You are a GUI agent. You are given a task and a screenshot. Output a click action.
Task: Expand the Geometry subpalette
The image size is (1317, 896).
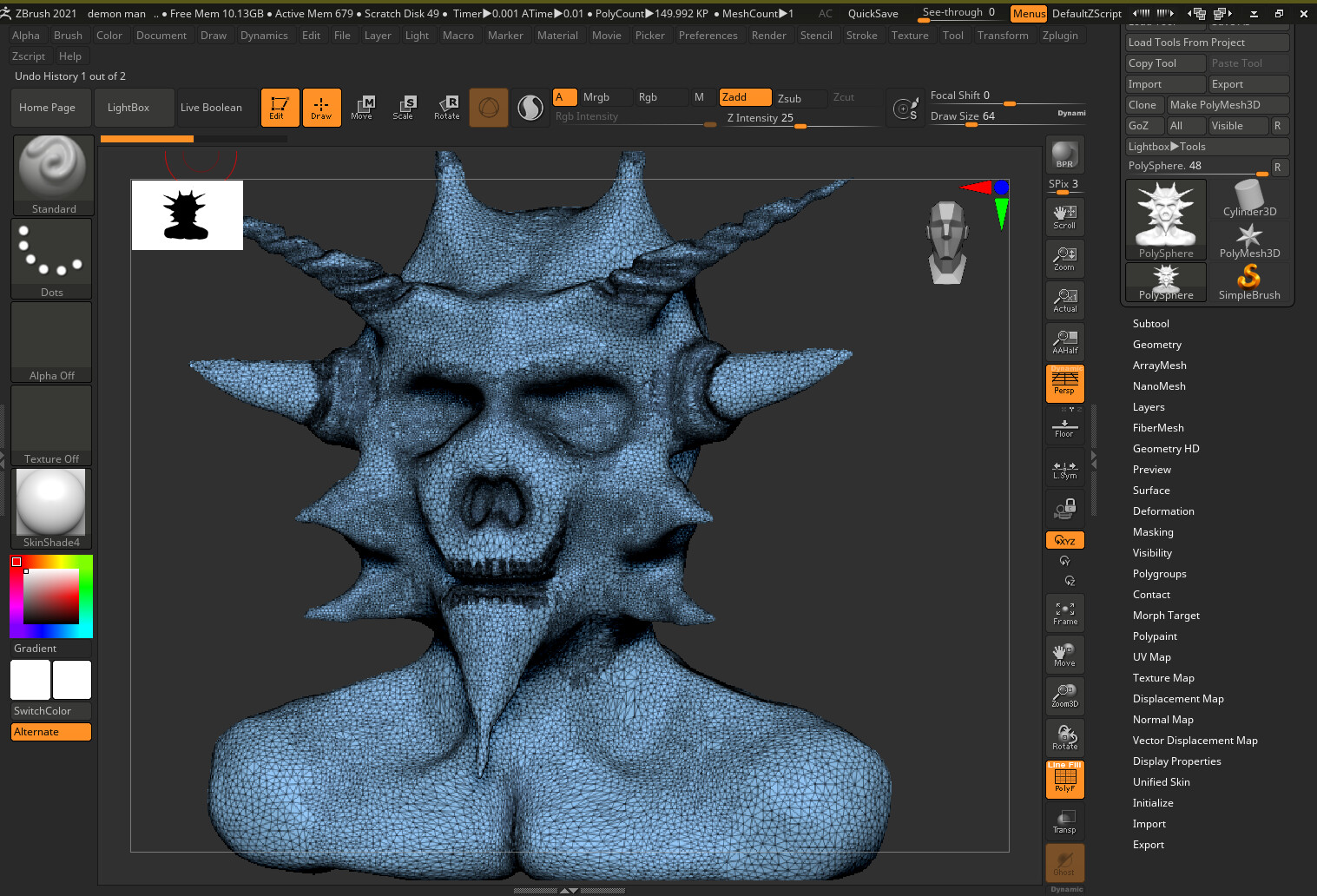coord(1156,344)
